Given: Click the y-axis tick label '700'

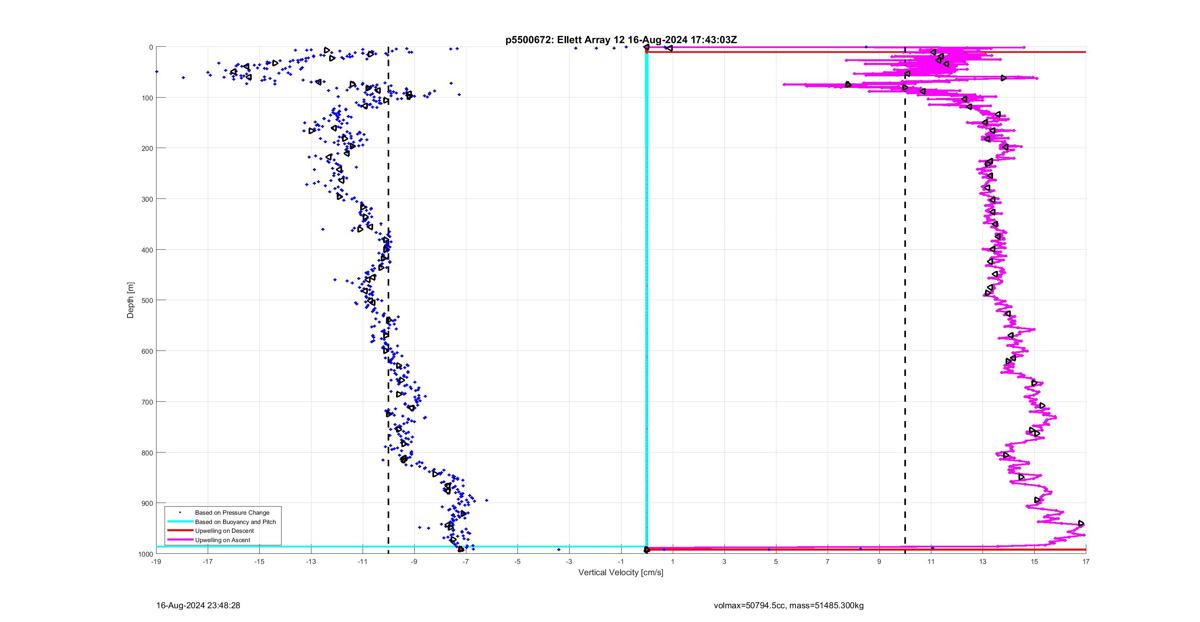Looking at the screenshot, I should point(147,402).
